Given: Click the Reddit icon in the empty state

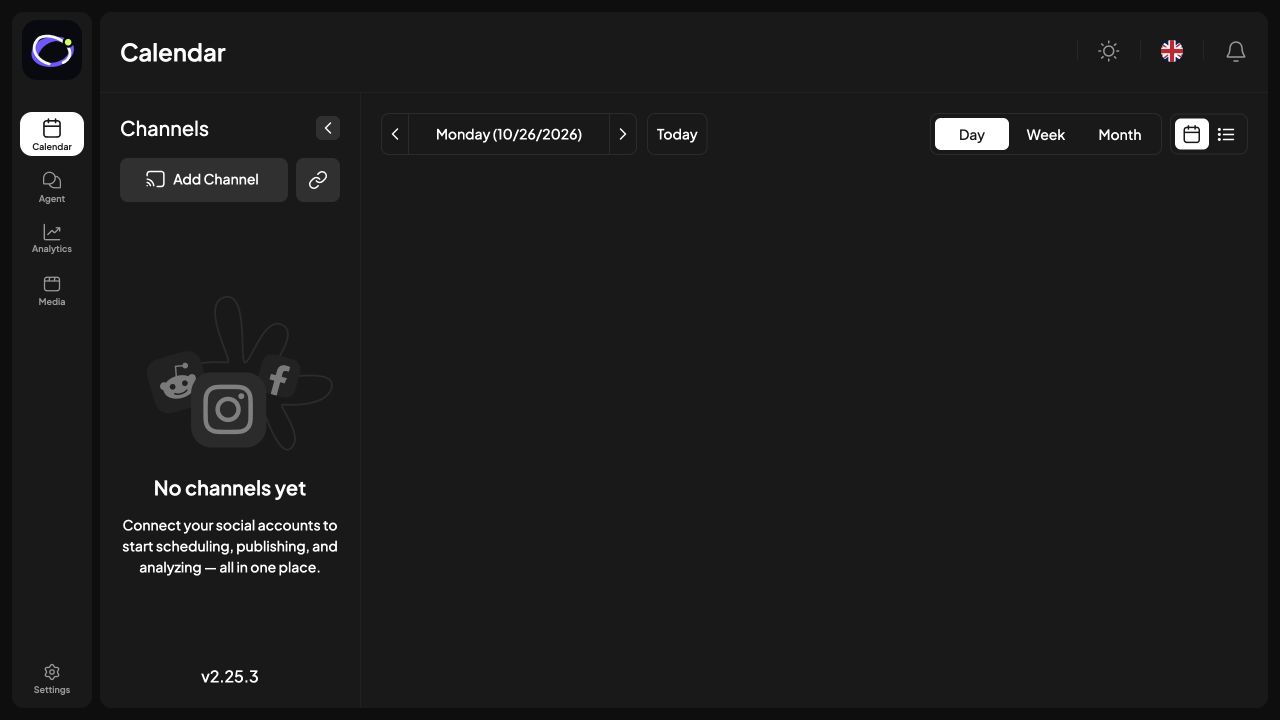Looking at the screenshot, I should [x=177, y=382].
